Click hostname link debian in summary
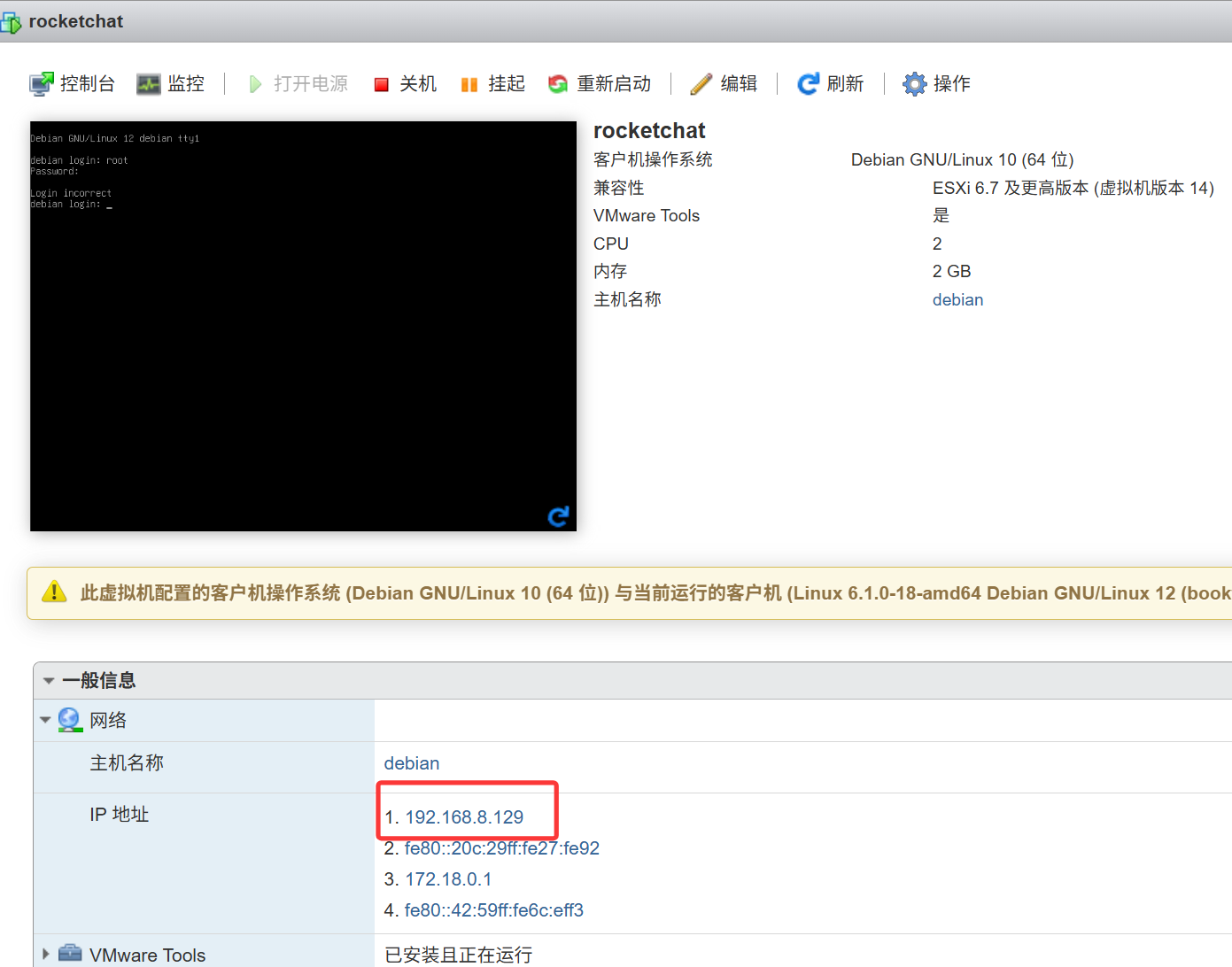Screen dimensions: 1232x967 (x=957, y=299)
